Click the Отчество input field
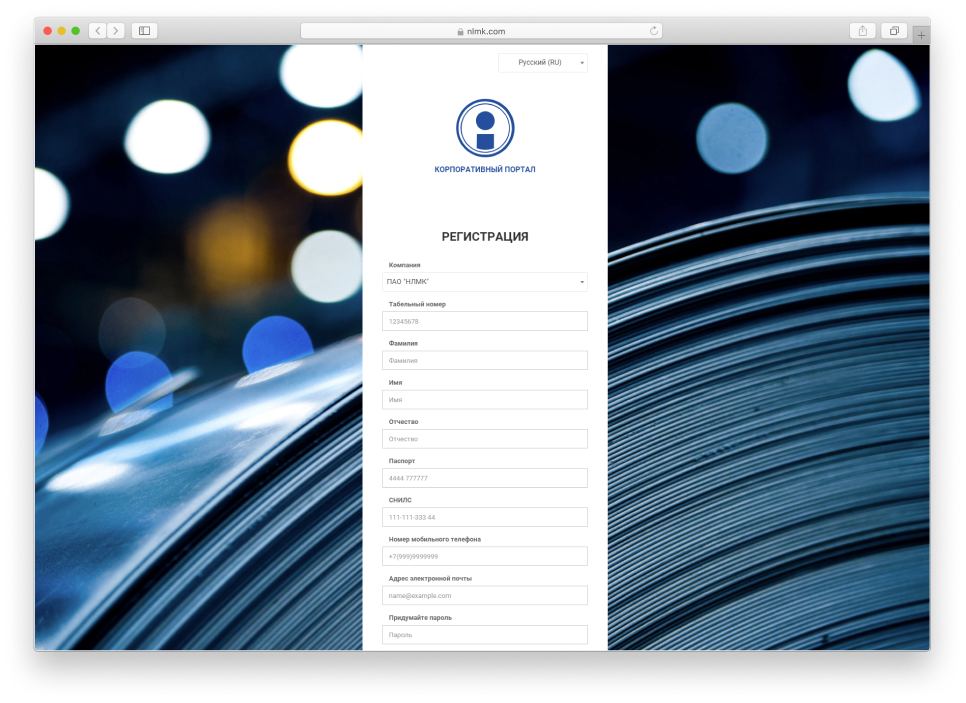The height and width of the screenshot is (703, 966). tap(485, 439)
